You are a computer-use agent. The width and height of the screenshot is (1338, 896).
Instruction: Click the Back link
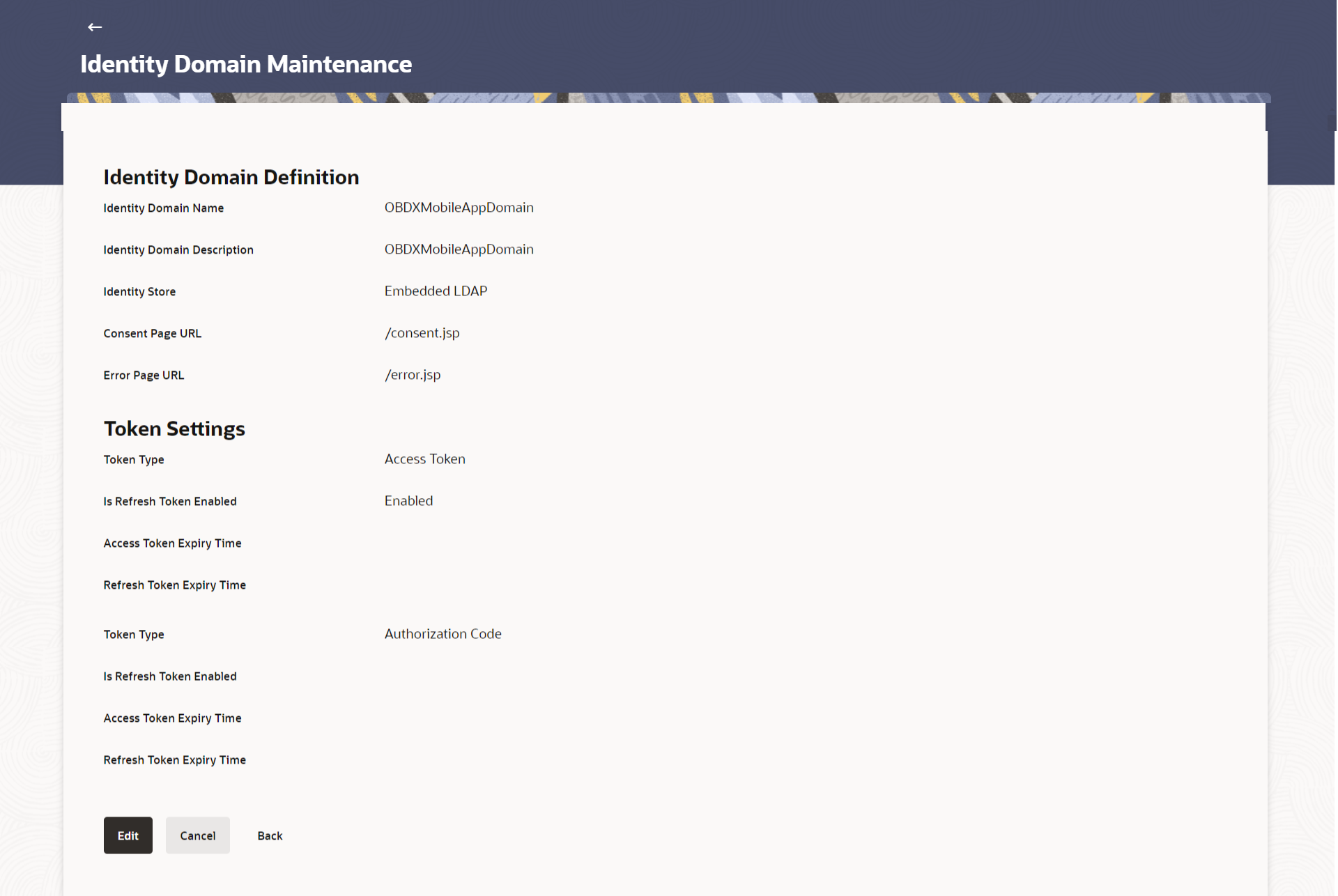click(270, 835)
